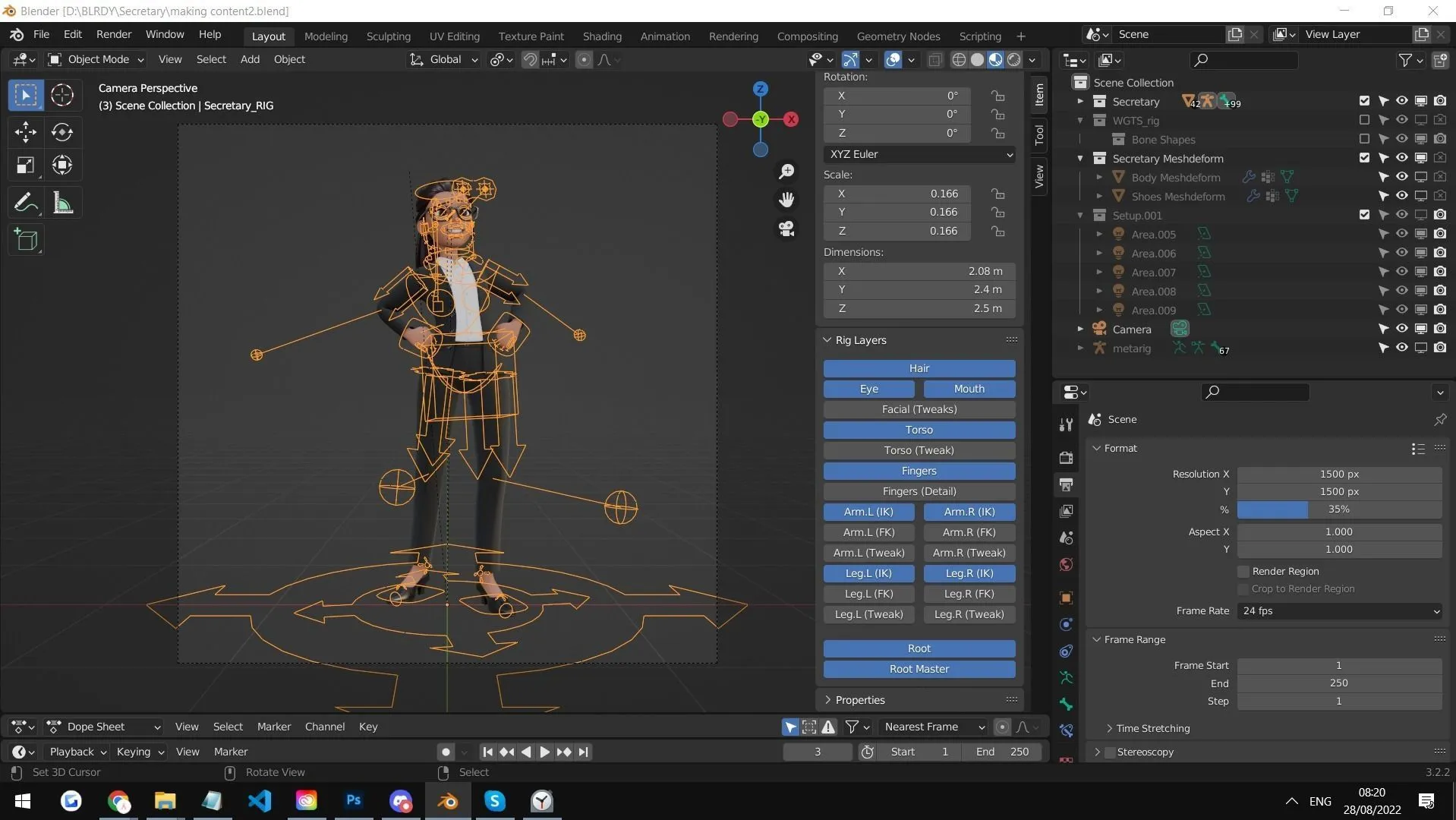Select the Rotate tool

61,131
